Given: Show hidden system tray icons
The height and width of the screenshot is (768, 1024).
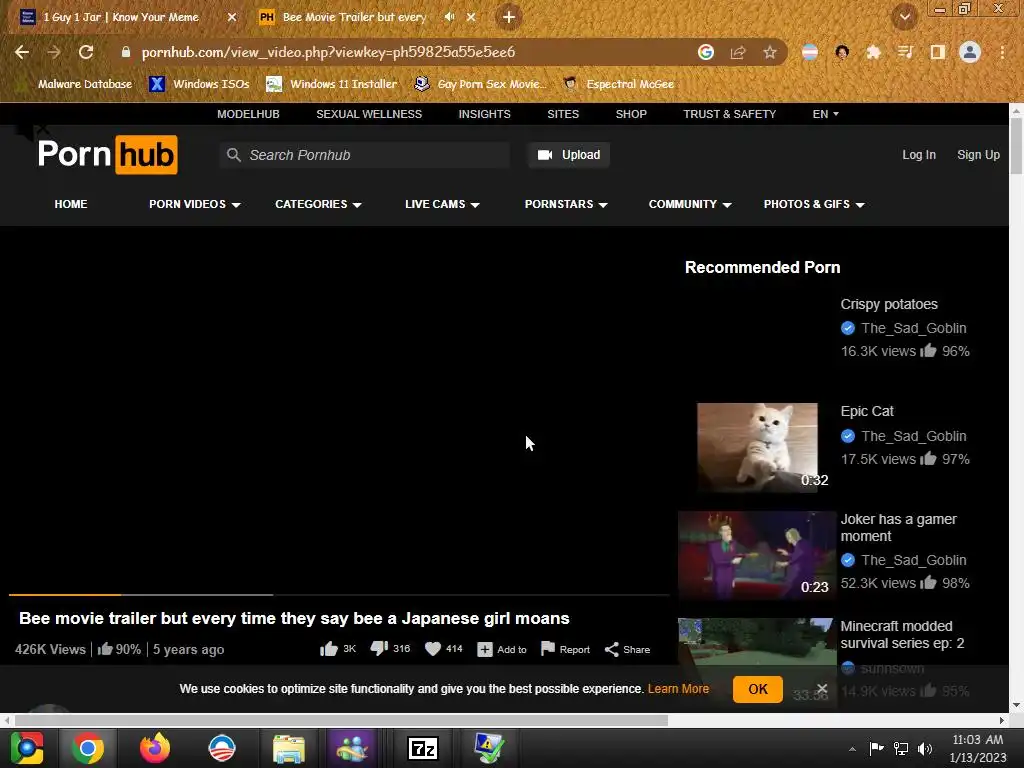Looking at the screenshot, I should pyautogui.click(x=852, y=749).
